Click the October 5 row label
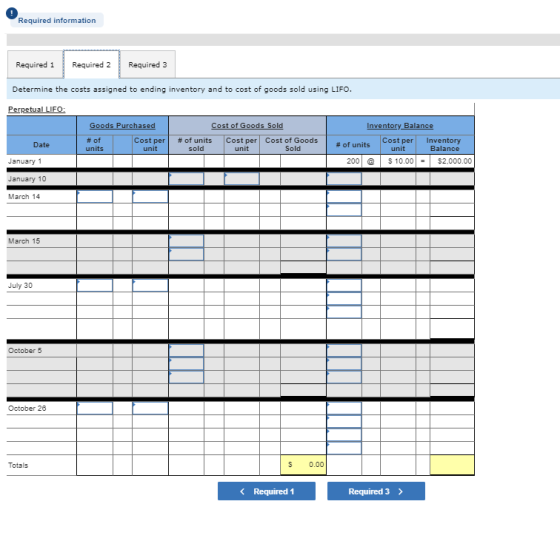This screenshot has width=560, height=541. click(25, 350)
